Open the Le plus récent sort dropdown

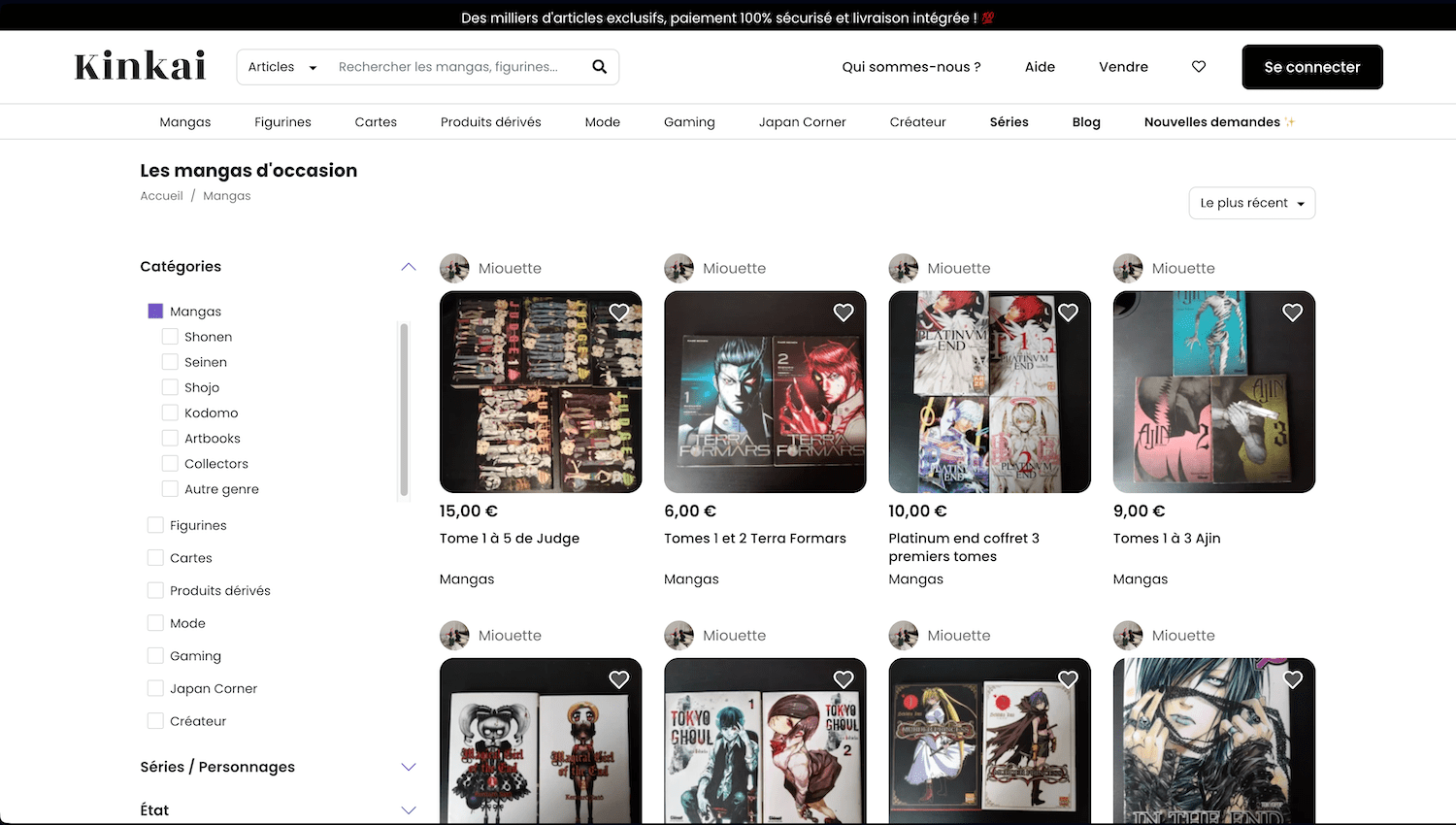pyautogui.click(x=1252, y=203)
